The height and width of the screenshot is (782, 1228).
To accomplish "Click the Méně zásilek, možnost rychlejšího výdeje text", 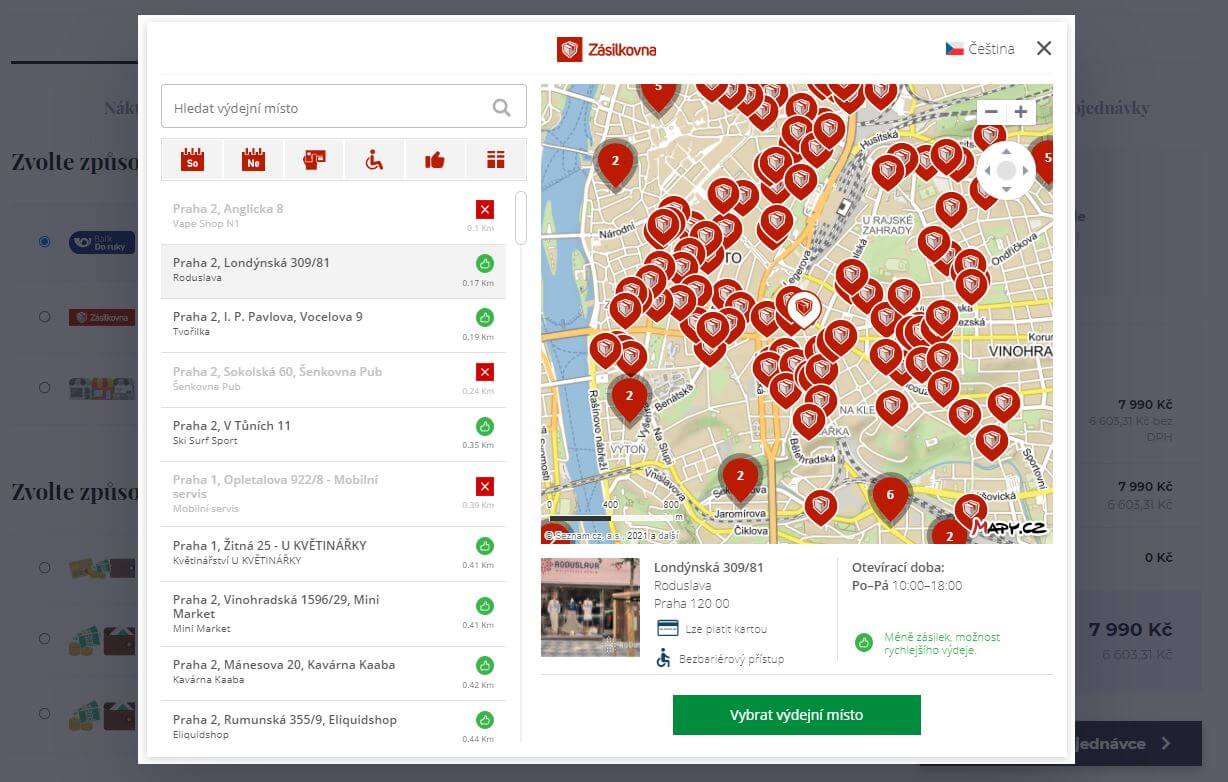I will pos(942,643).
